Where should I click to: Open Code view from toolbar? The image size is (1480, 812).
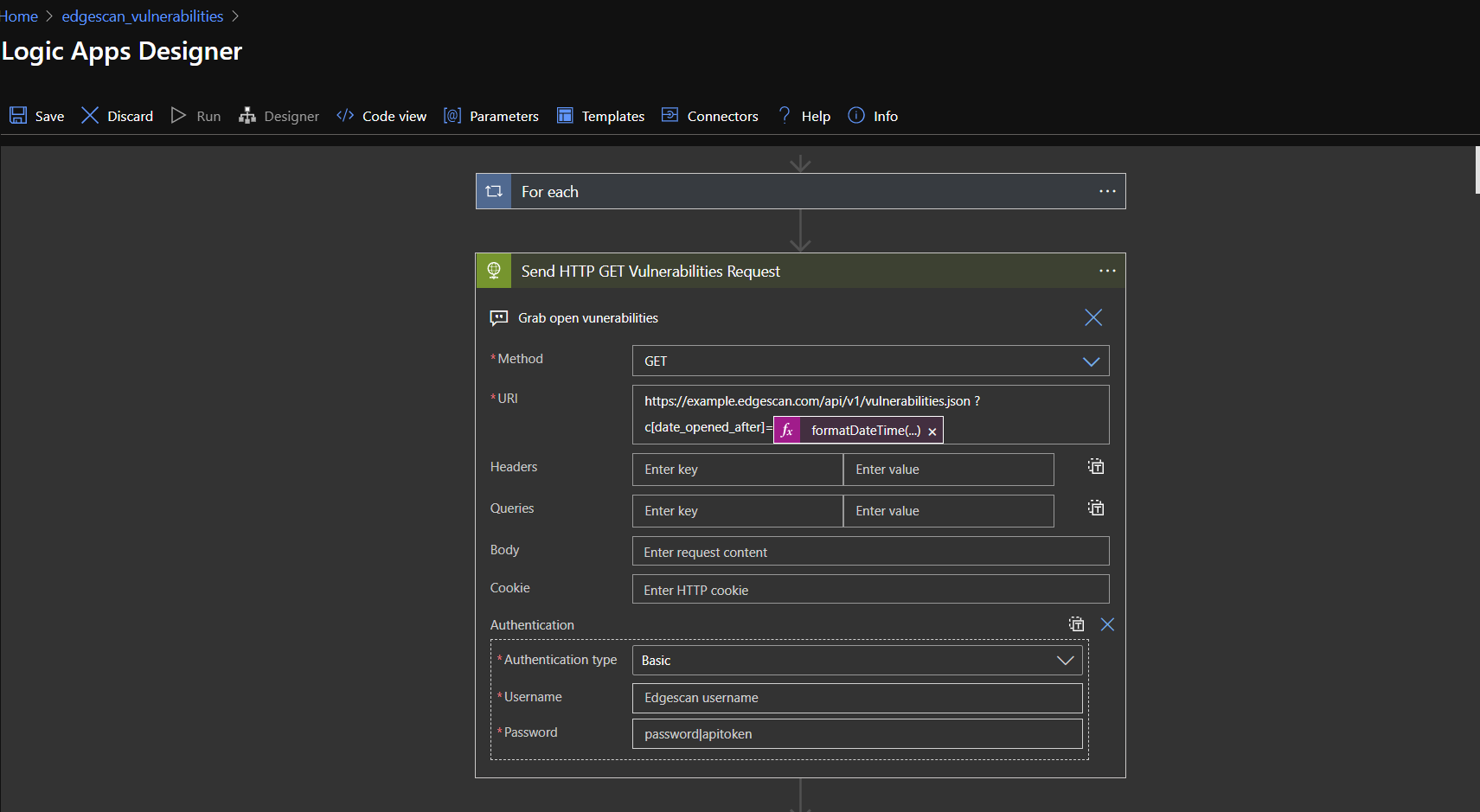381,116
